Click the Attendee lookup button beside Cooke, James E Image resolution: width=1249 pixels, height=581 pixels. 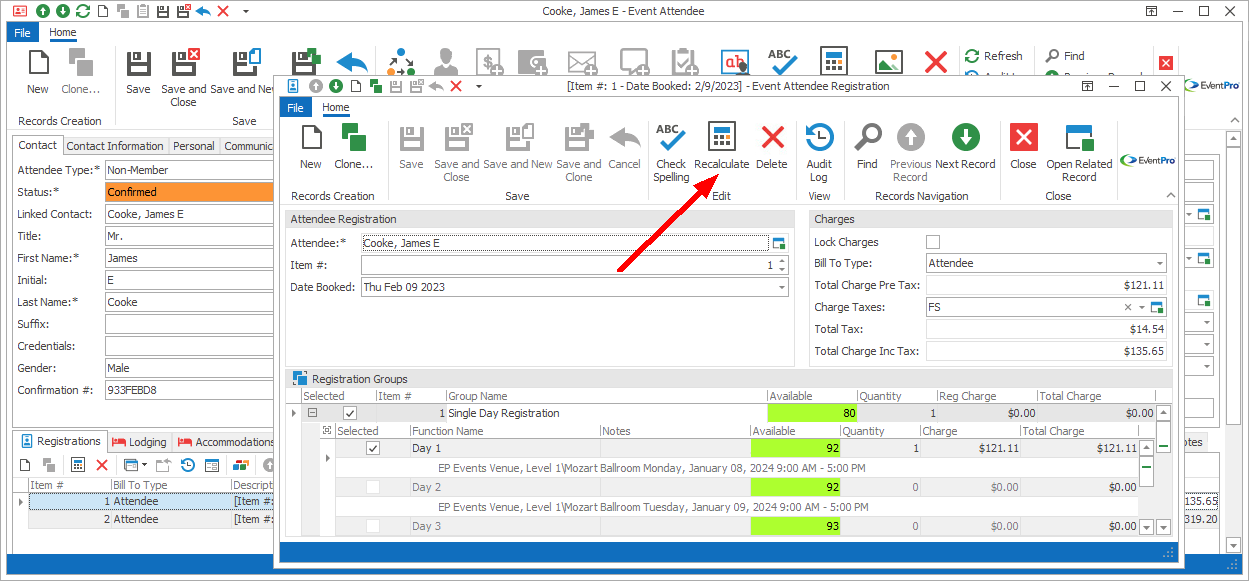pos(778,243)
